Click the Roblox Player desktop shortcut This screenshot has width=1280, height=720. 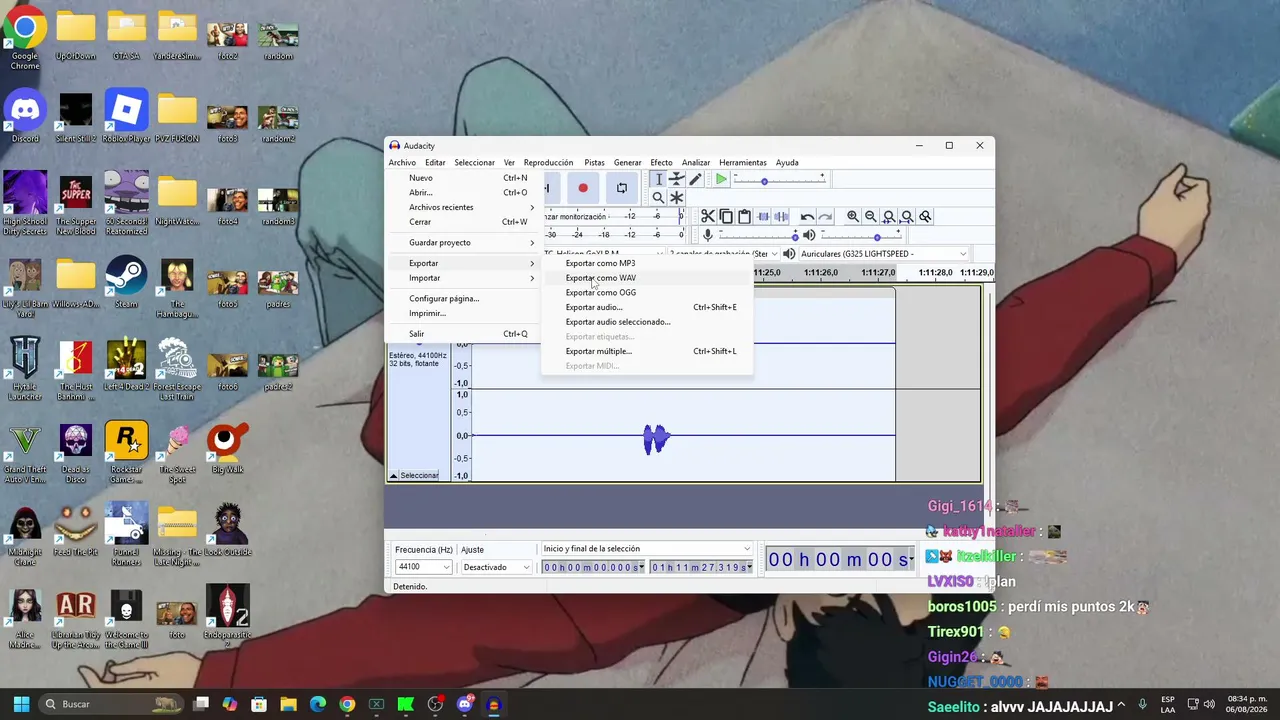pyautogui.click(x=126, y=116)
